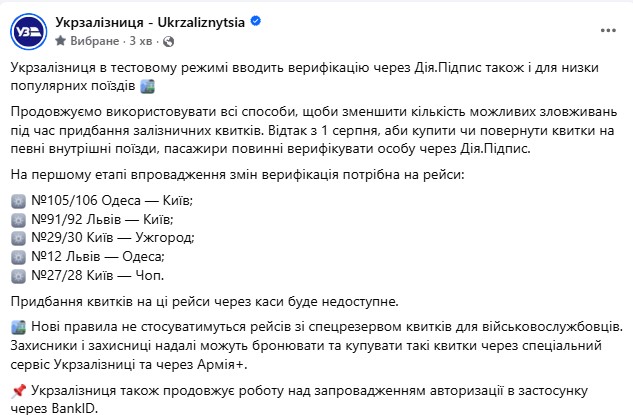Image resolution: width=633 pixels, height=415 pixels.
Task: Click the red pushpin emoji near the BankID paragraph
Action: pos(19,389)
